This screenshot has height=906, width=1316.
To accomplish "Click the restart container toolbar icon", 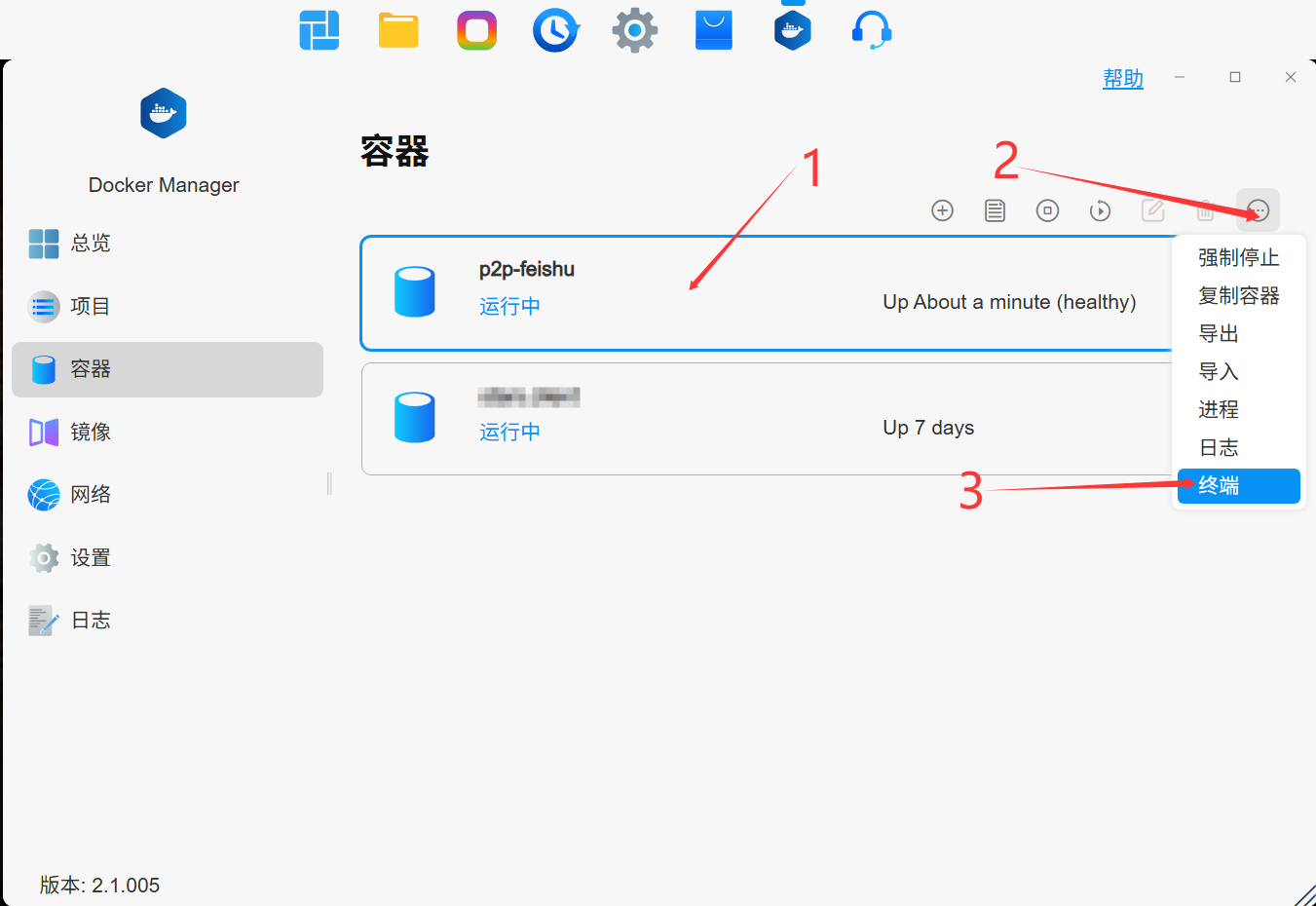I will point(1100,210).
